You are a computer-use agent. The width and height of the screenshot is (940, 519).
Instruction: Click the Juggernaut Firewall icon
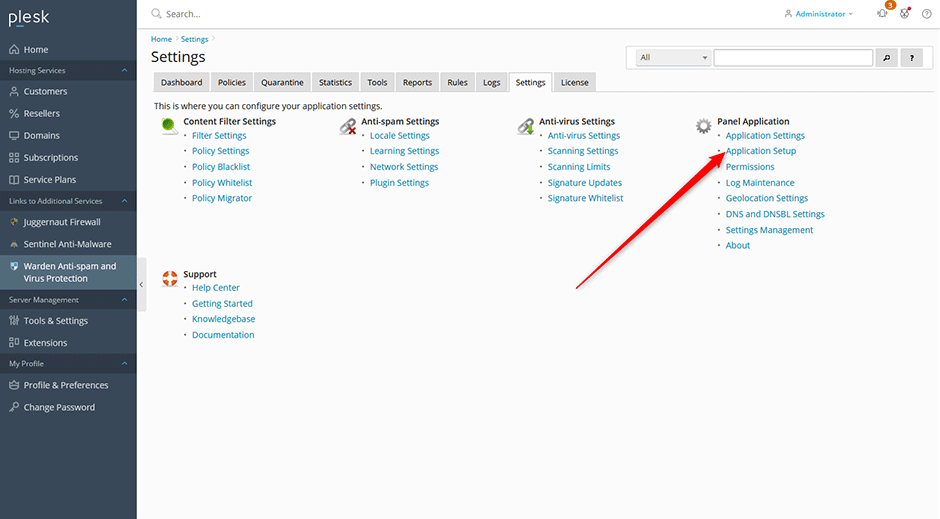[14, 222]
